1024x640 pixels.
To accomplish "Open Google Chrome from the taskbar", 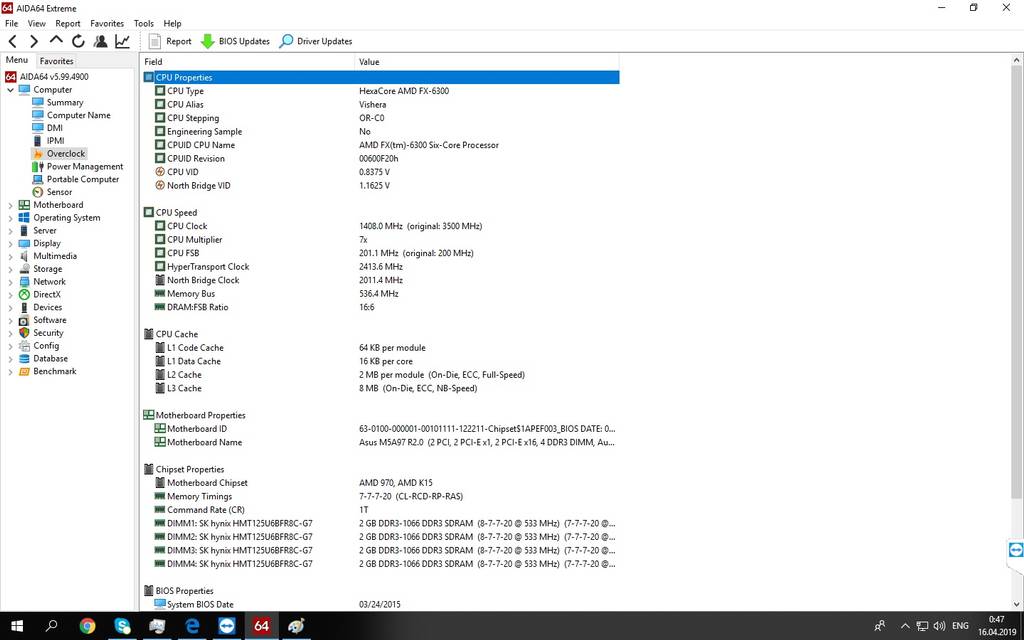I will coord(87,626).
